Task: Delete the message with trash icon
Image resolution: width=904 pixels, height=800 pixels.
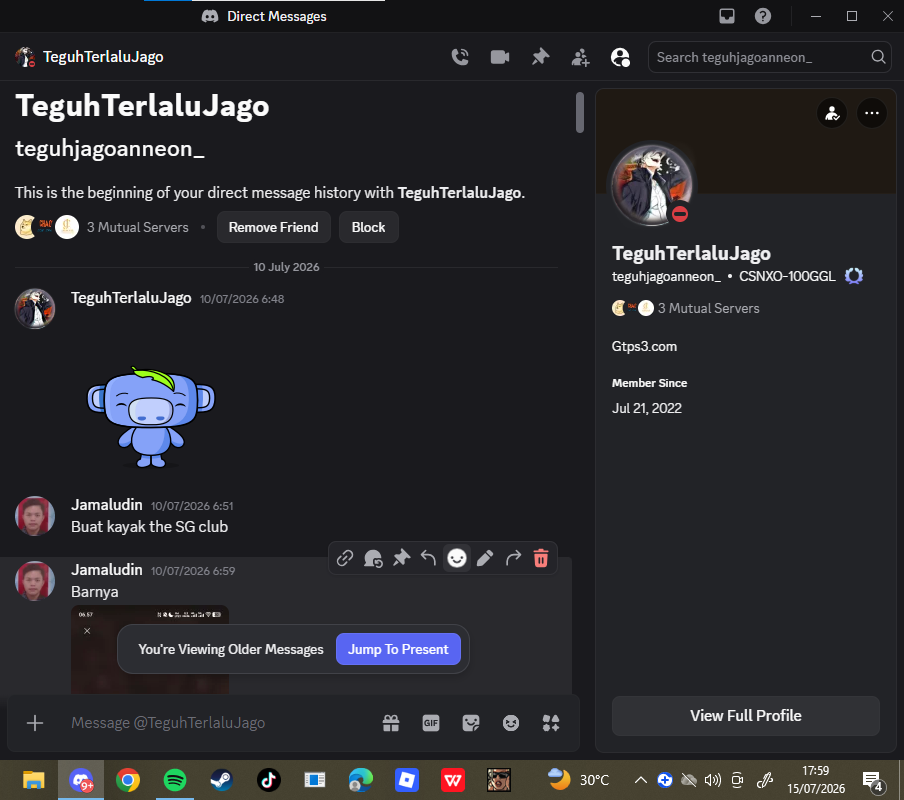Action: coord(541,559)
